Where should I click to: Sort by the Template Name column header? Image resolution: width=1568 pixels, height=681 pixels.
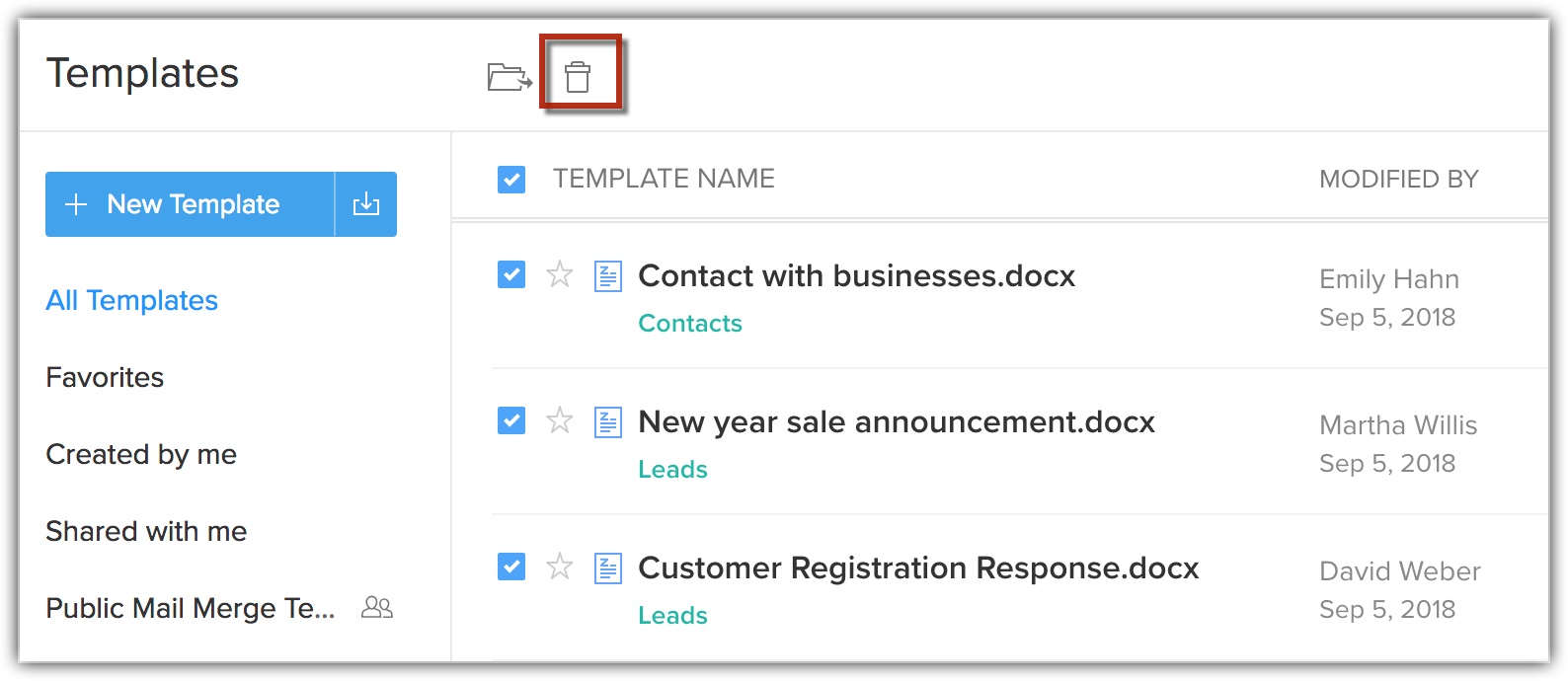coord(664,179)
